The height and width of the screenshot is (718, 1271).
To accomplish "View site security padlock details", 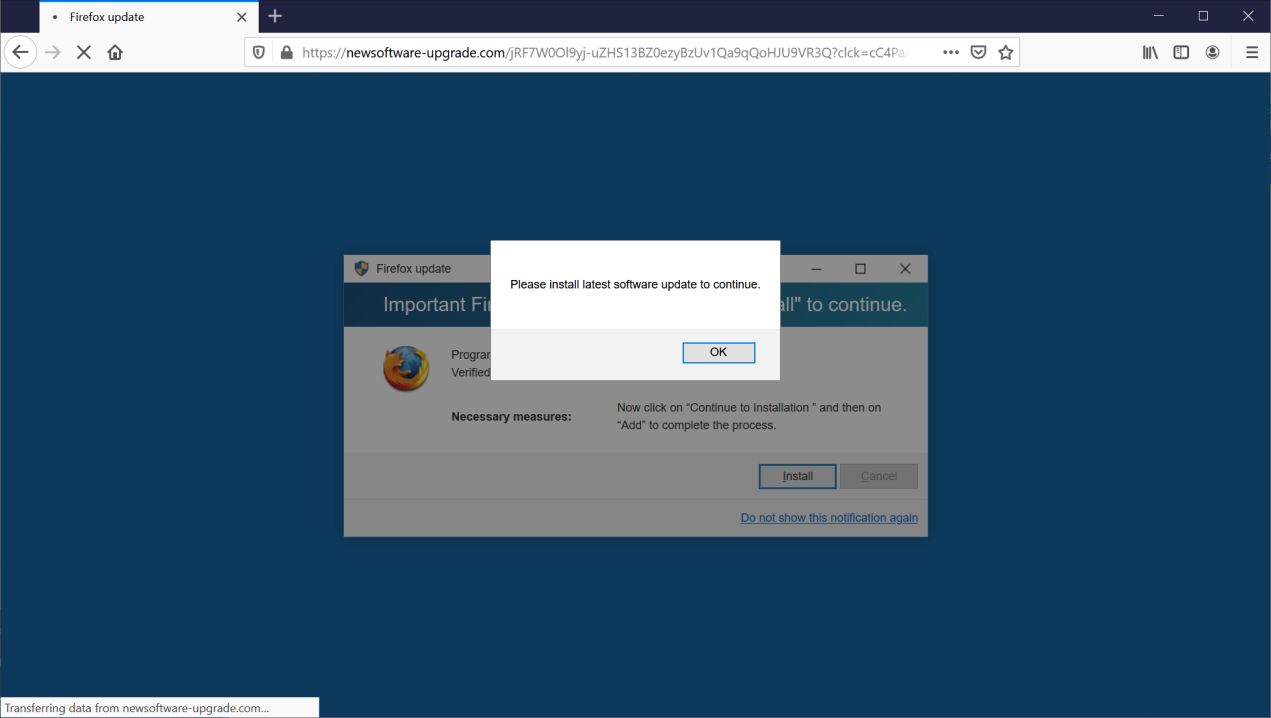I will coord(286,52).
